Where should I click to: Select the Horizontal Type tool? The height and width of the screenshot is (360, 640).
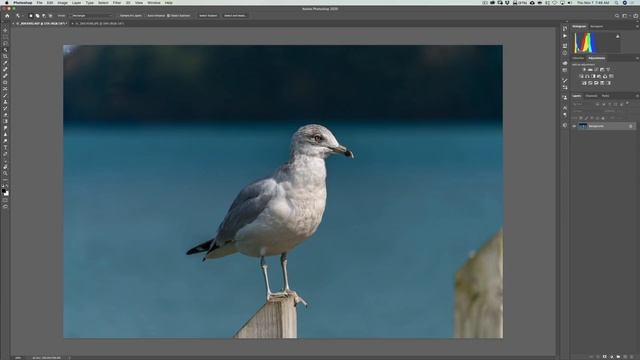pos(5,148)
